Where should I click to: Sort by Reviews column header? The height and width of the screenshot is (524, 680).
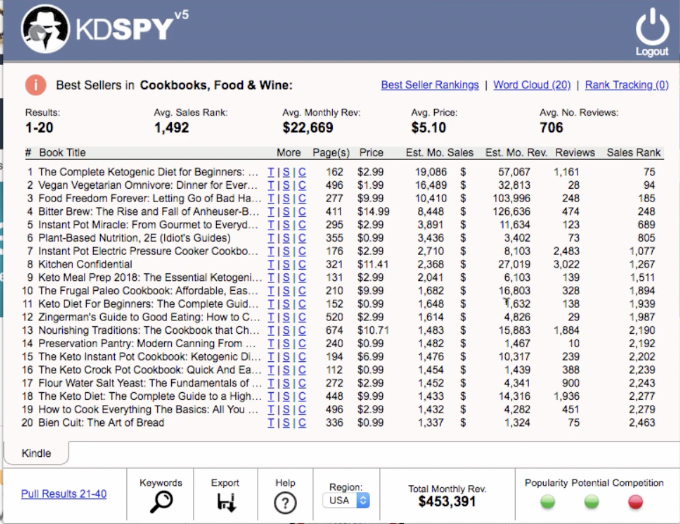pos(575,153)
